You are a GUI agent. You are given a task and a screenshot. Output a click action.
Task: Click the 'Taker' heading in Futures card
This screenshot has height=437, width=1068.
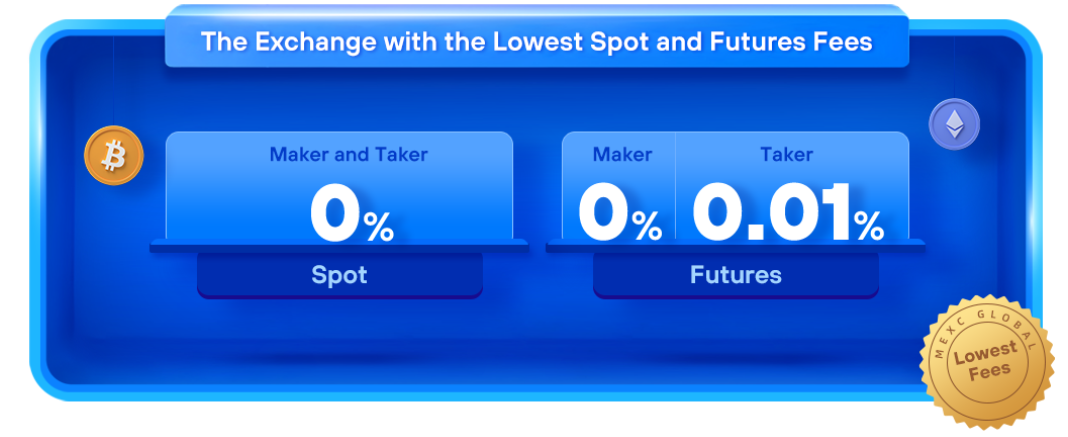point(787,155)
